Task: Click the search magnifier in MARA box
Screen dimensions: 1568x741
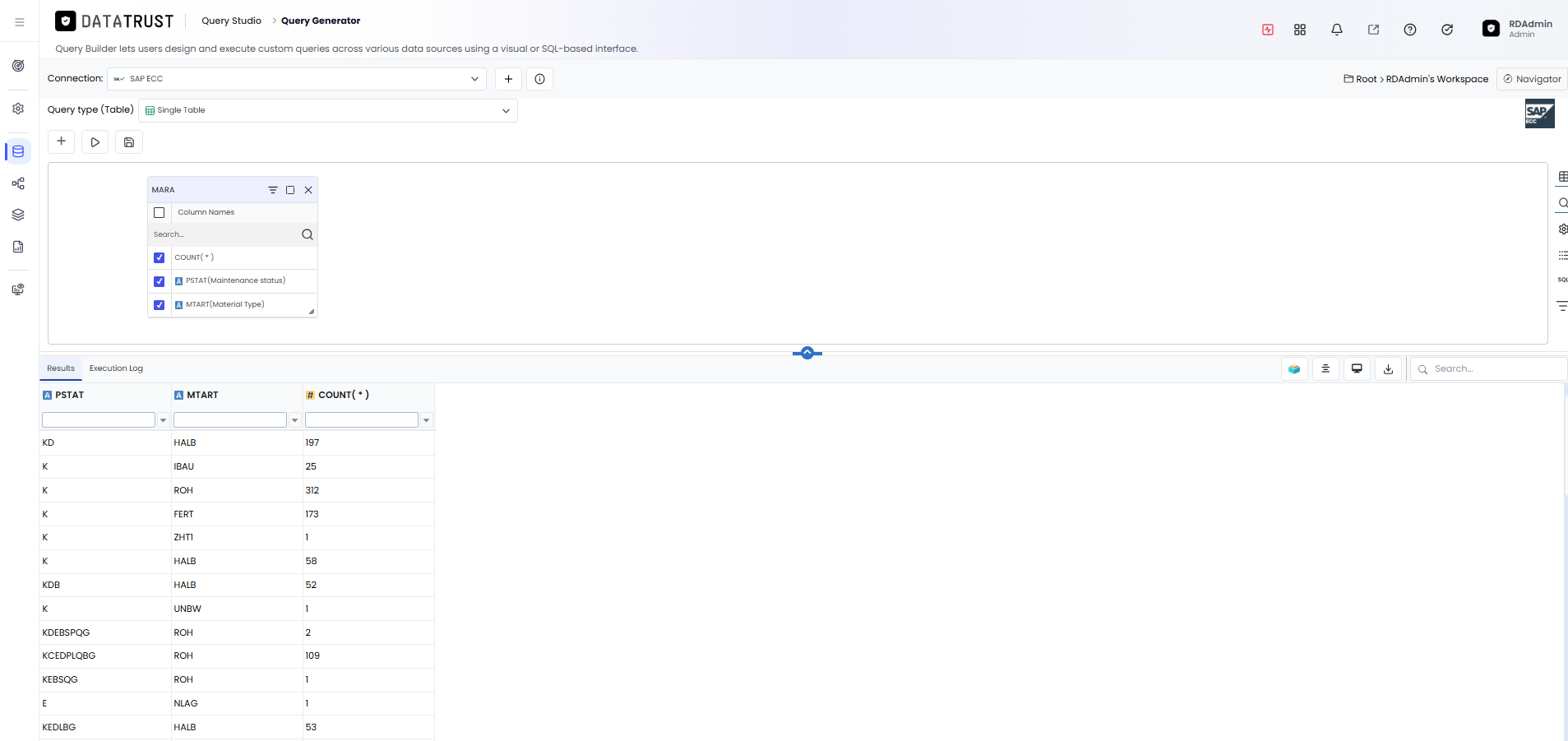Action: pos(308,234)
